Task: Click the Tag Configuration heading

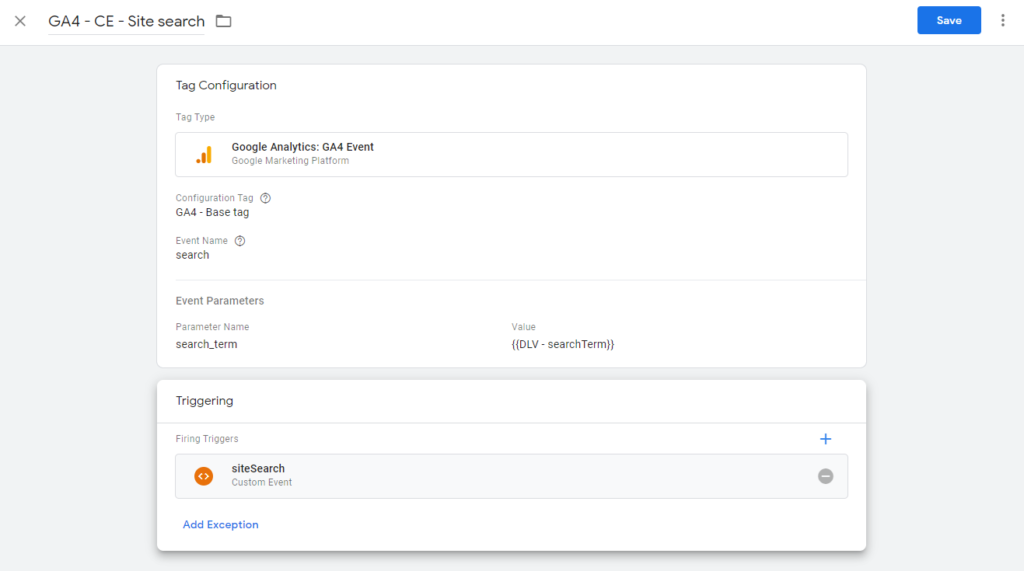Action: coord(226,86)
